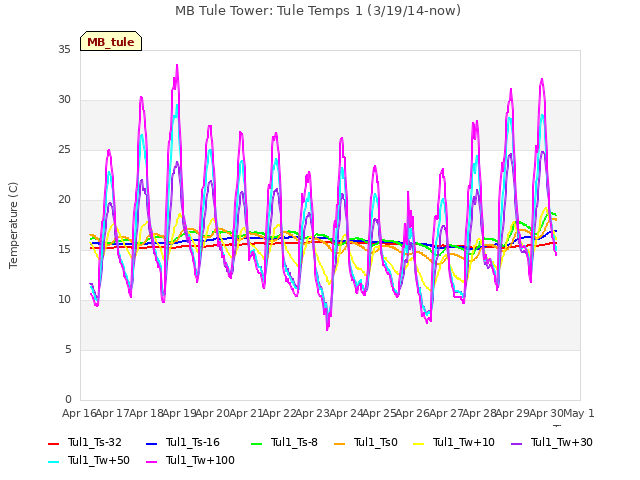This screenshot has width=640, height=480.
Task: Select the red Tul1_Ts-32 legend swatch
Action: pos(53,443)
